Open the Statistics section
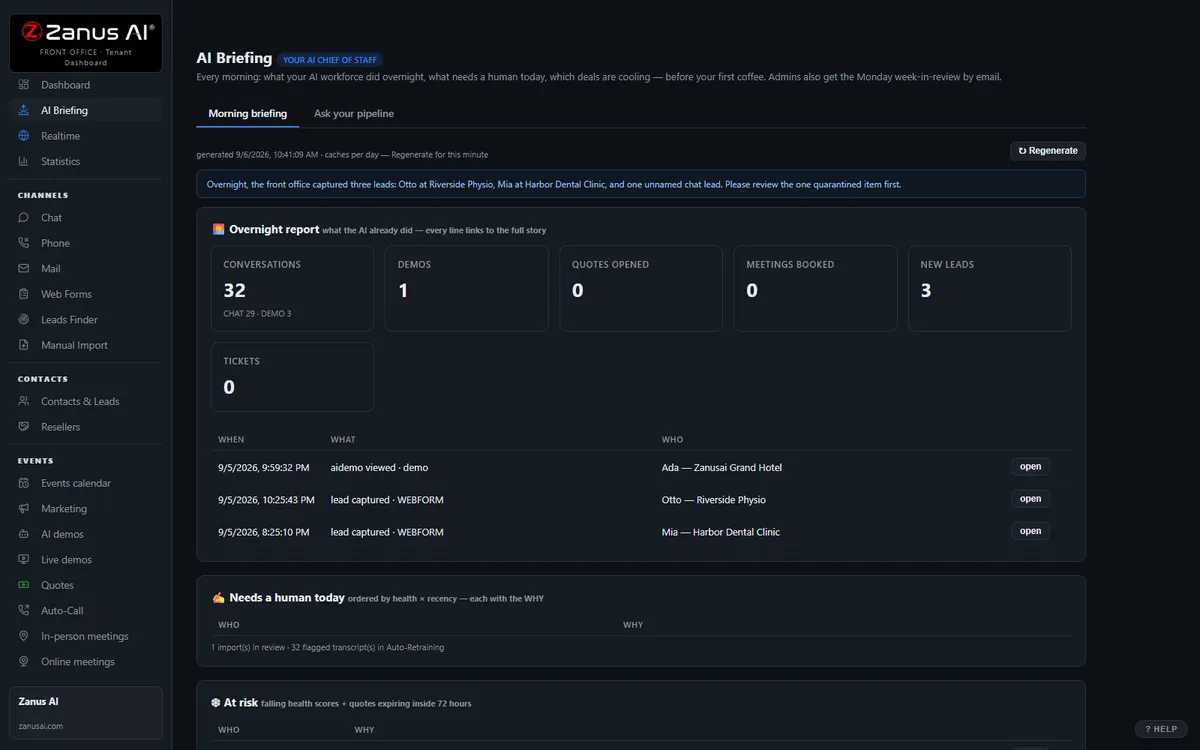The height and width of the screenshot is (750, 1200). [x=86, y=161]
